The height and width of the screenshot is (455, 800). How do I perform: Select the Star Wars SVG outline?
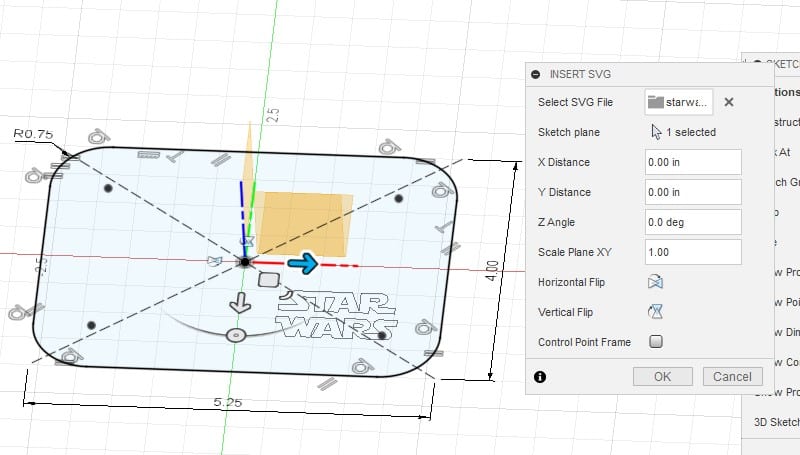(x=336, y=315)
